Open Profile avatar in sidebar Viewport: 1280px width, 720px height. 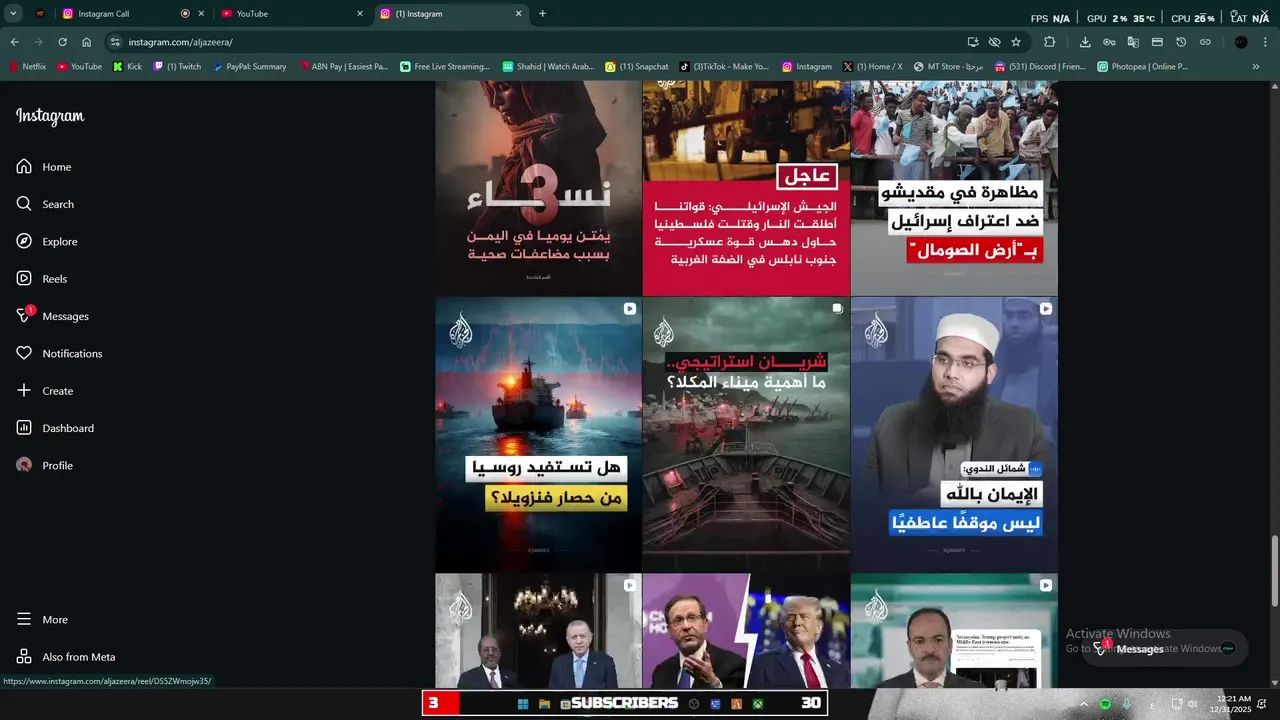[25, 465]
